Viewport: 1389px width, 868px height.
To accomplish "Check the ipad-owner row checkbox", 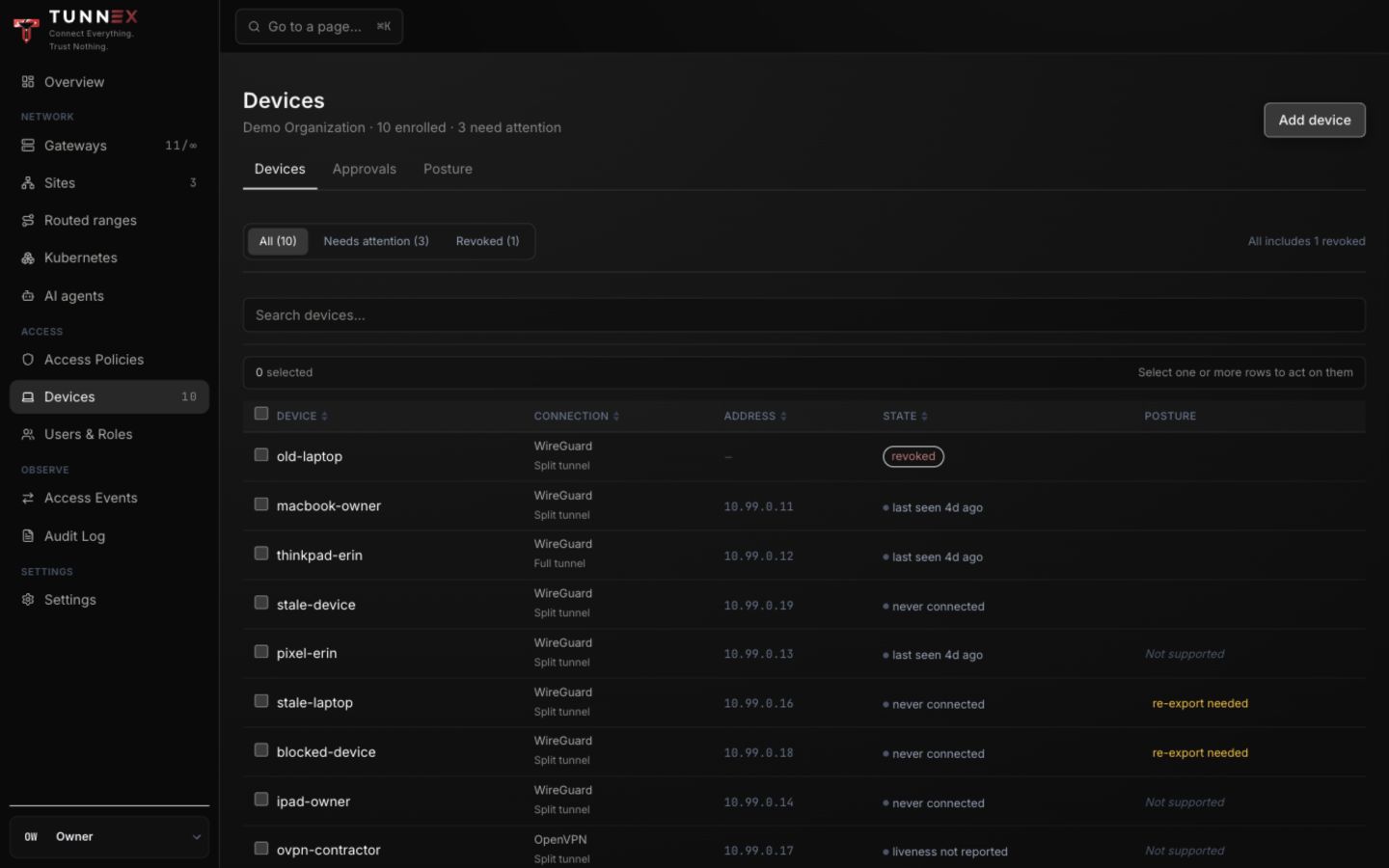I will (261, 799).
